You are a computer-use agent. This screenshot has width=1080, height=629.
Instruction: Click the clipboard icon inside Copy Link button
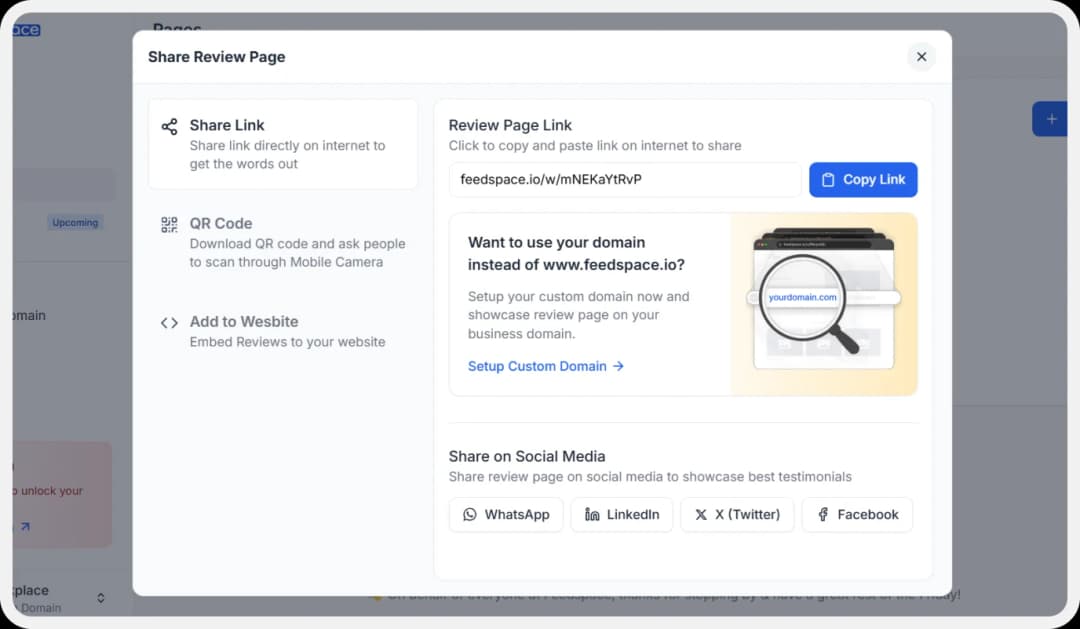828,179
